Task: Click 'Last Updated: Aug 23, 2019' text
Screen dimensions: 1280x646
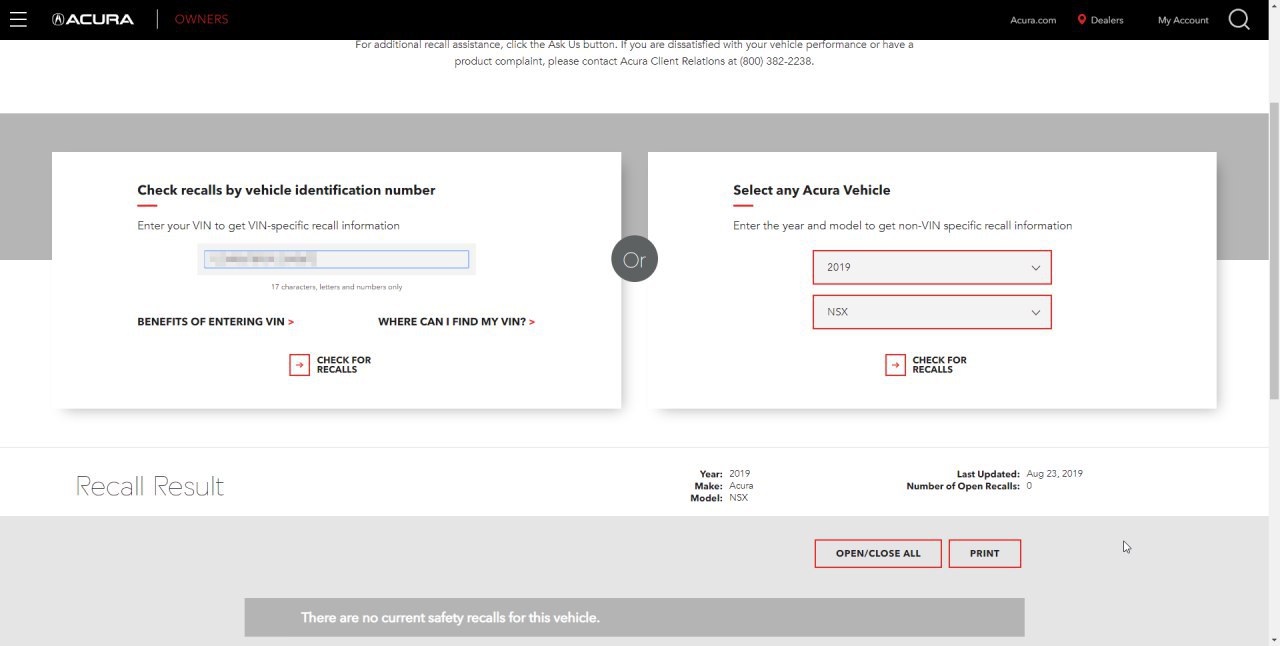Action: pos(1019,474)
